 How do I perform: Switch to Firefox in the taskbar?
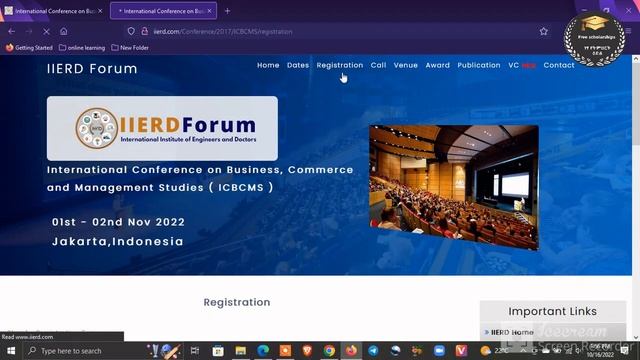(351, 351)
